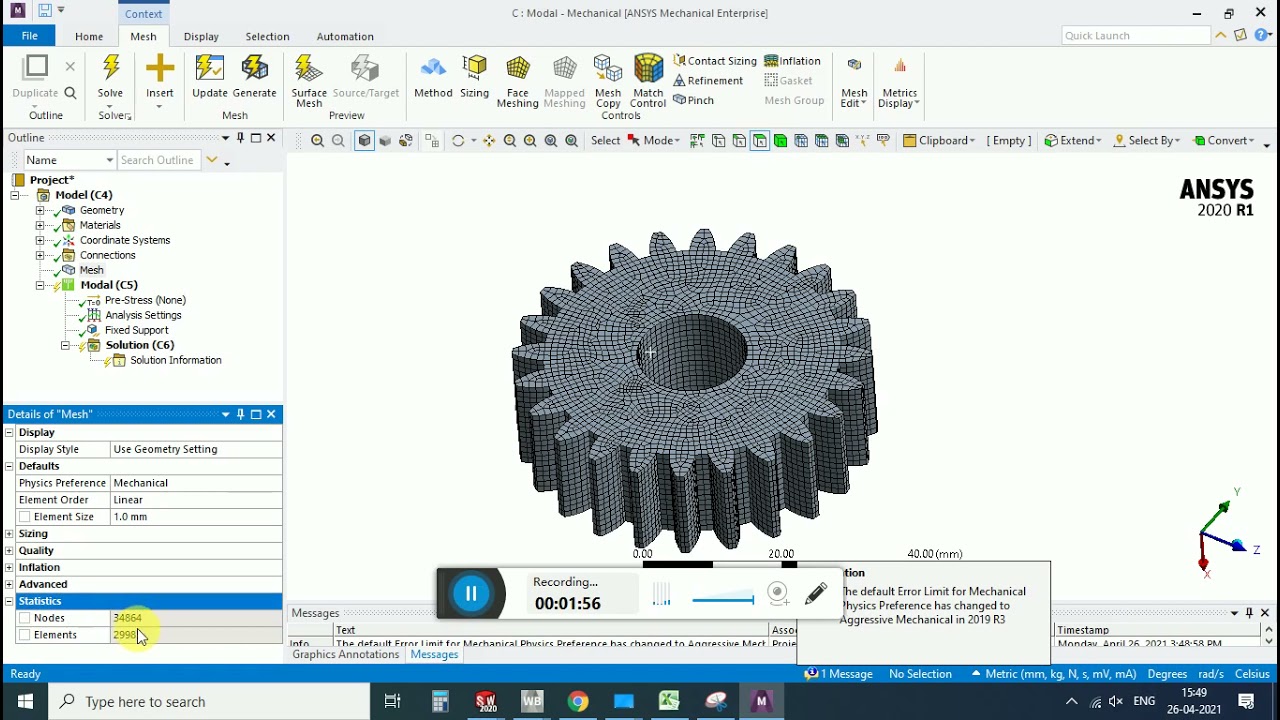Open the Windows notification center
1280x720 pixels.
[x=1247, y=701]
